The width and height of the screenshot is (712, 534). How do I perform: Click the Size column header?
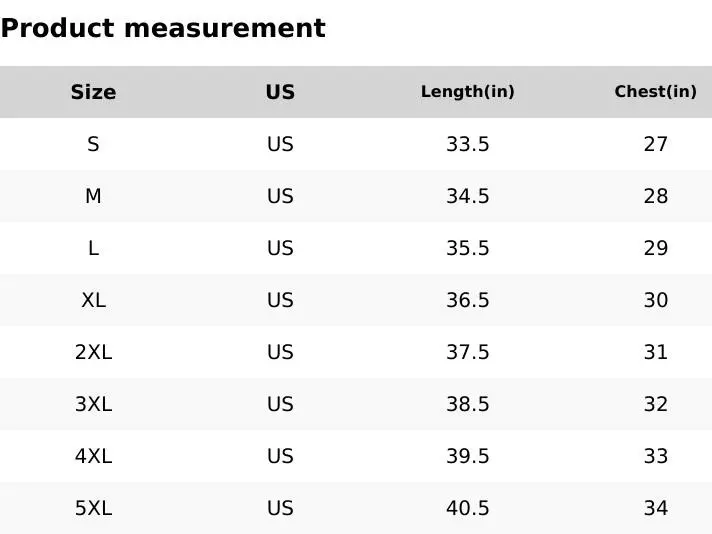93,92
